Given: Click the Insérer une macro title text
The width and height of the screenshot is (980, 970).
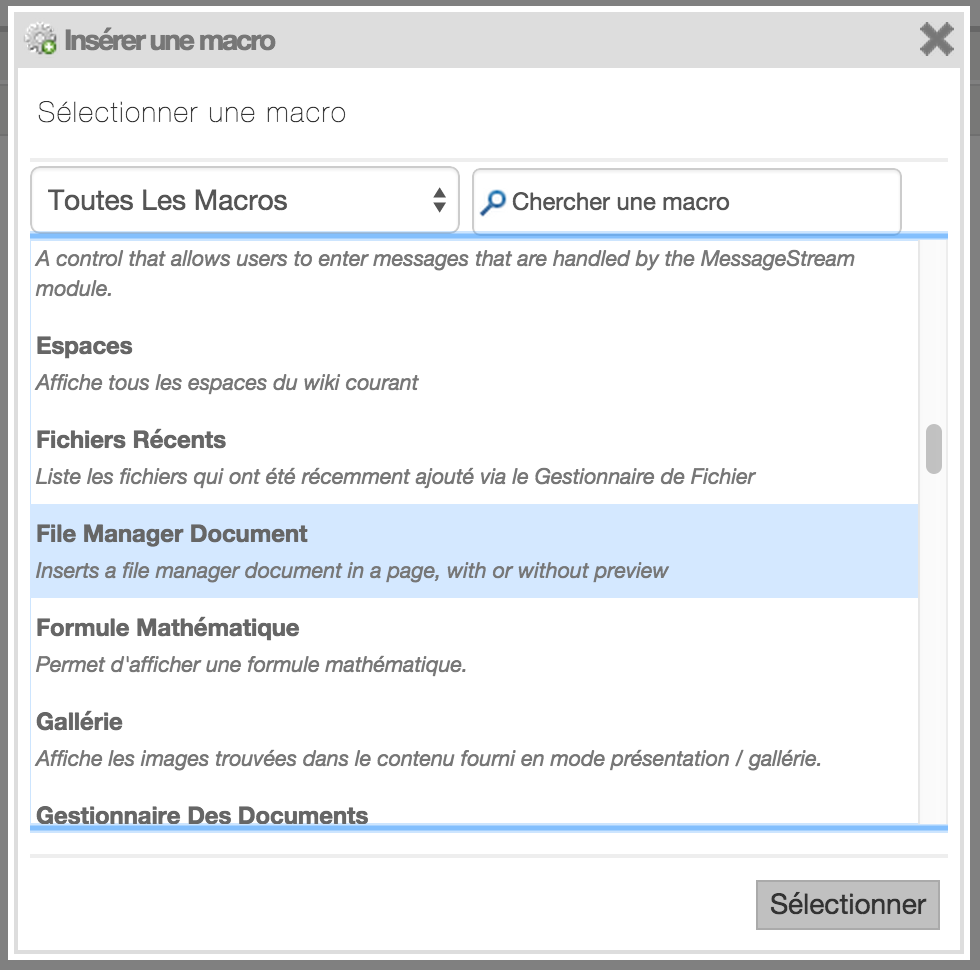Looking at the screenshot, I should tap(169, 40).
